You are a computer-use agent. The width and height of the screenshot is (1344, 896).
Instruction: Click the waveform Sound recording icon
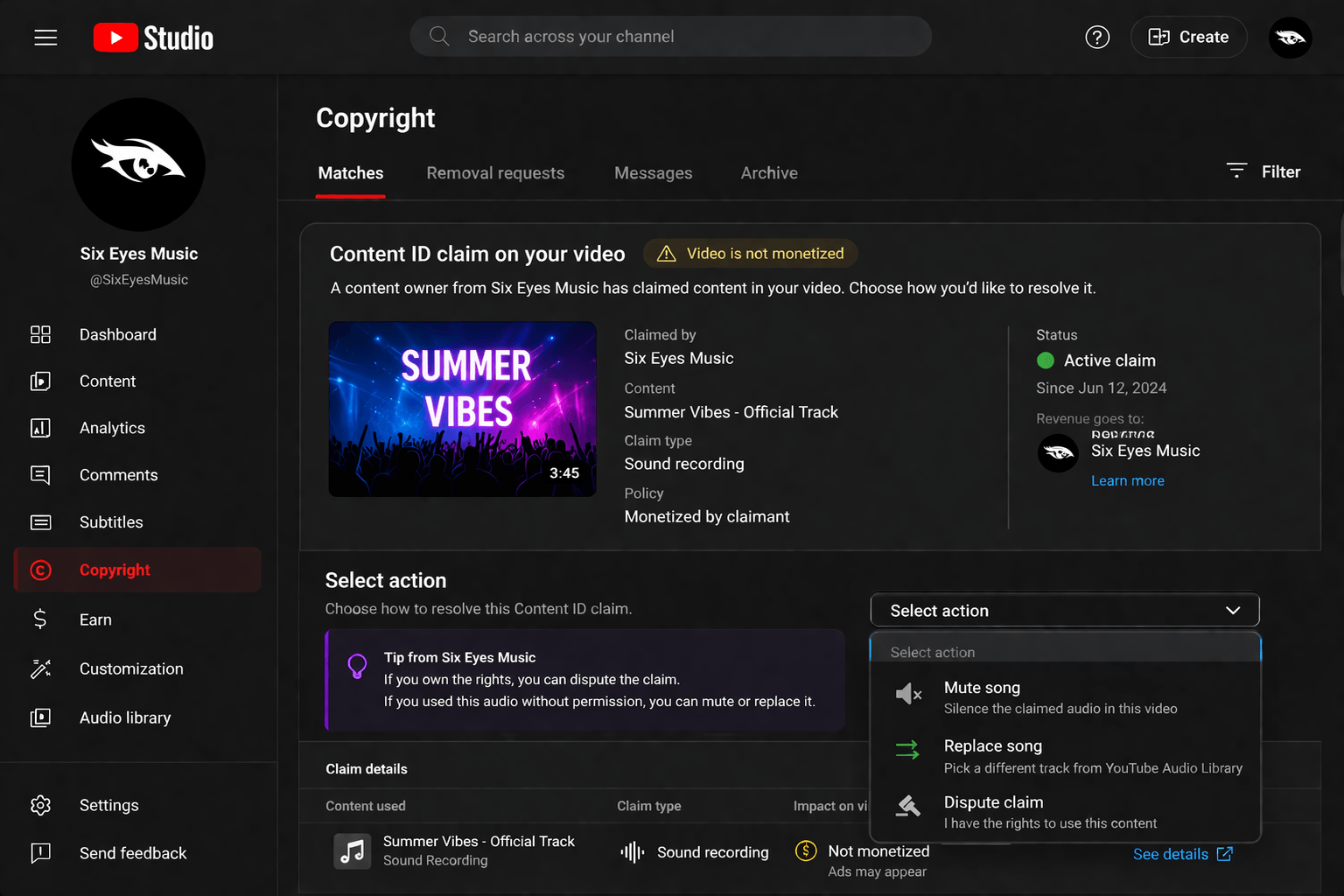tap(632, 852)
